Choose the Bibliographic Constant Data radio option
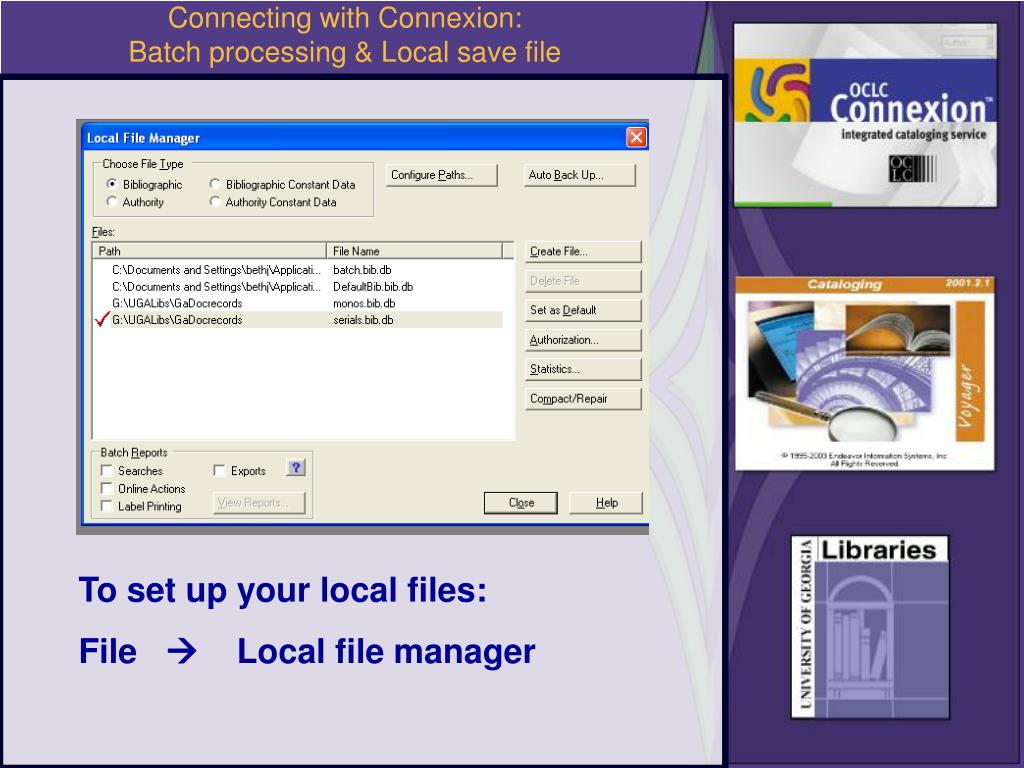 214,184
